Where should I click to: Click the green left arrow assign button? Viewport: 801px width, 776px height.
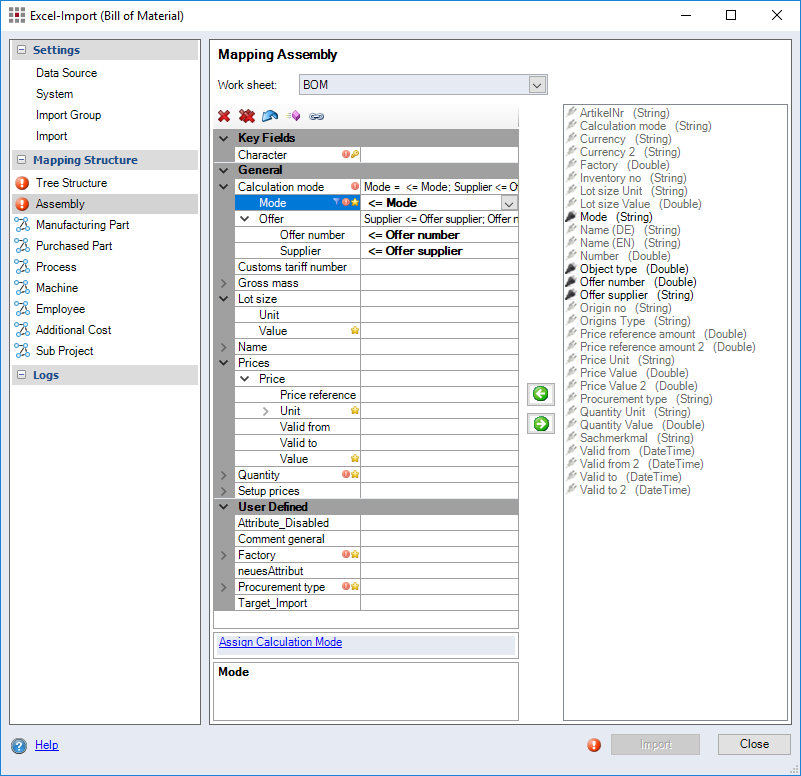540,394
